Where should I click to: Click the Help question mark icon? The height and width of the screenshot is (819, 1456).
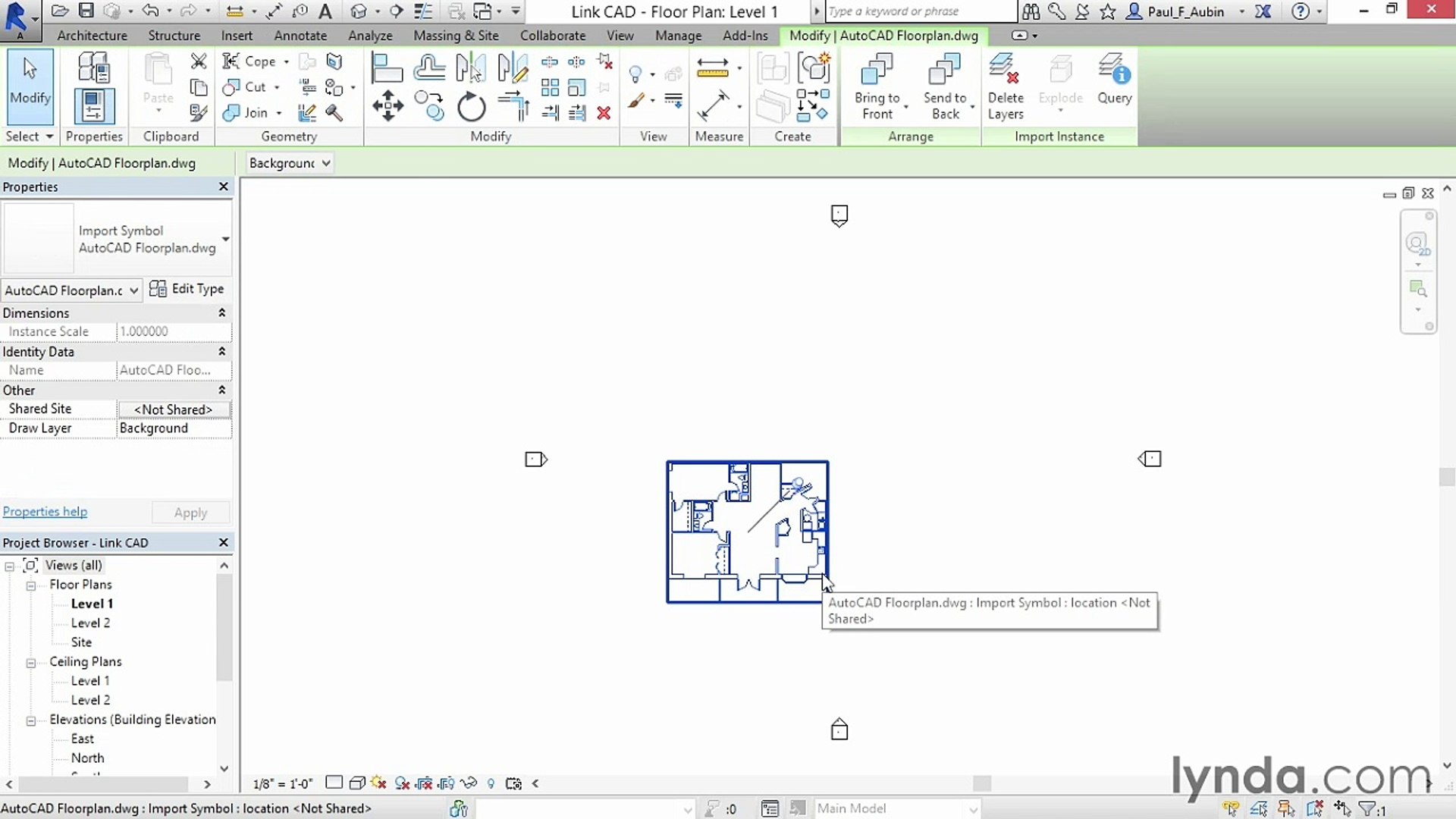(x=1301, y=11)
